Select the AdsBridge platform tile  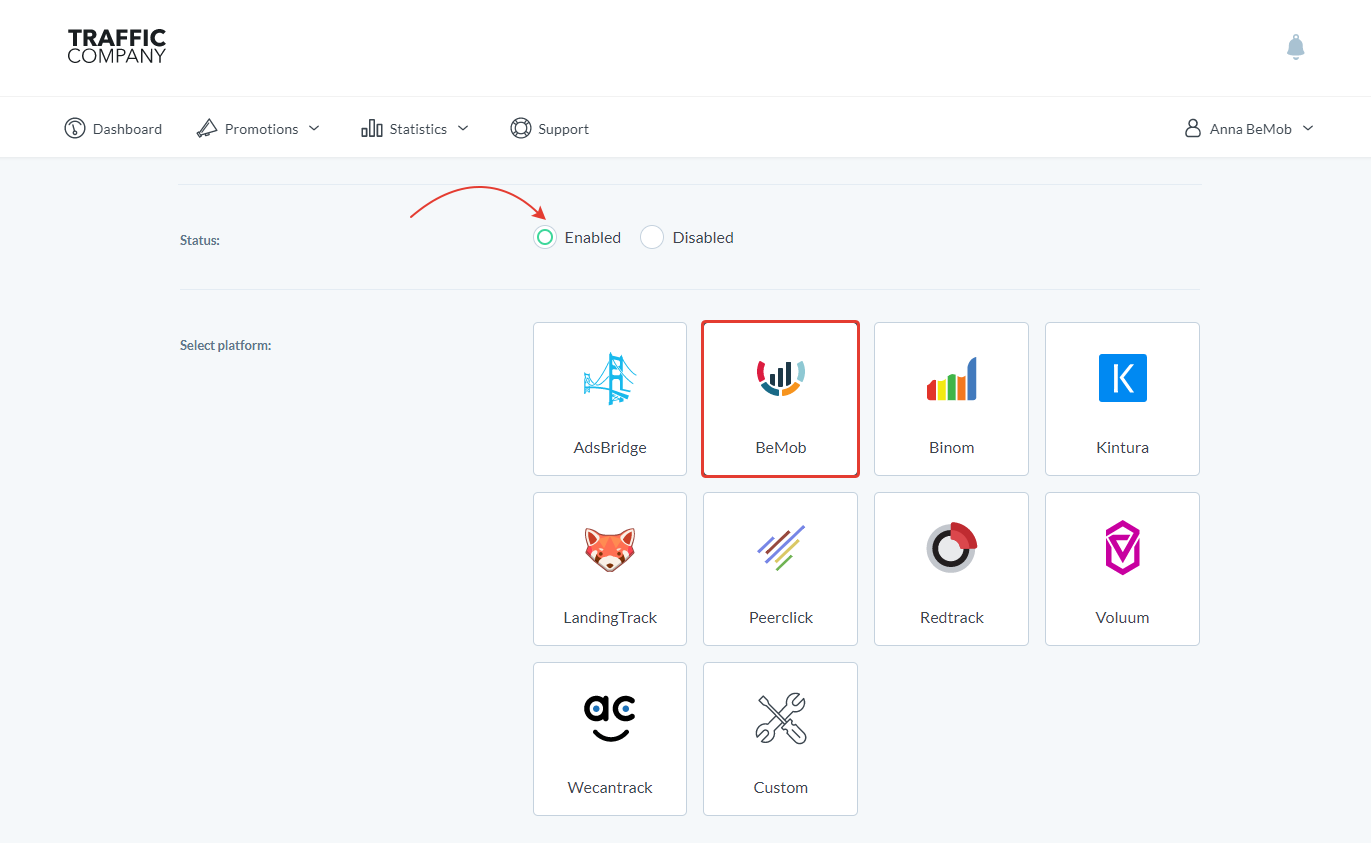(x=610, y=399)
